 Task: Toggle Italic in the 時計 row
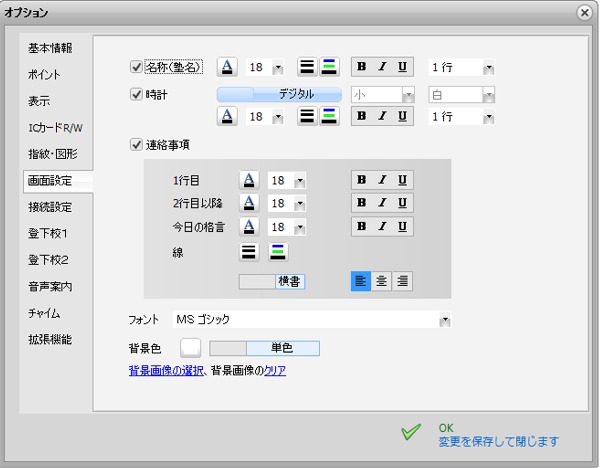(x=382, y=116)
